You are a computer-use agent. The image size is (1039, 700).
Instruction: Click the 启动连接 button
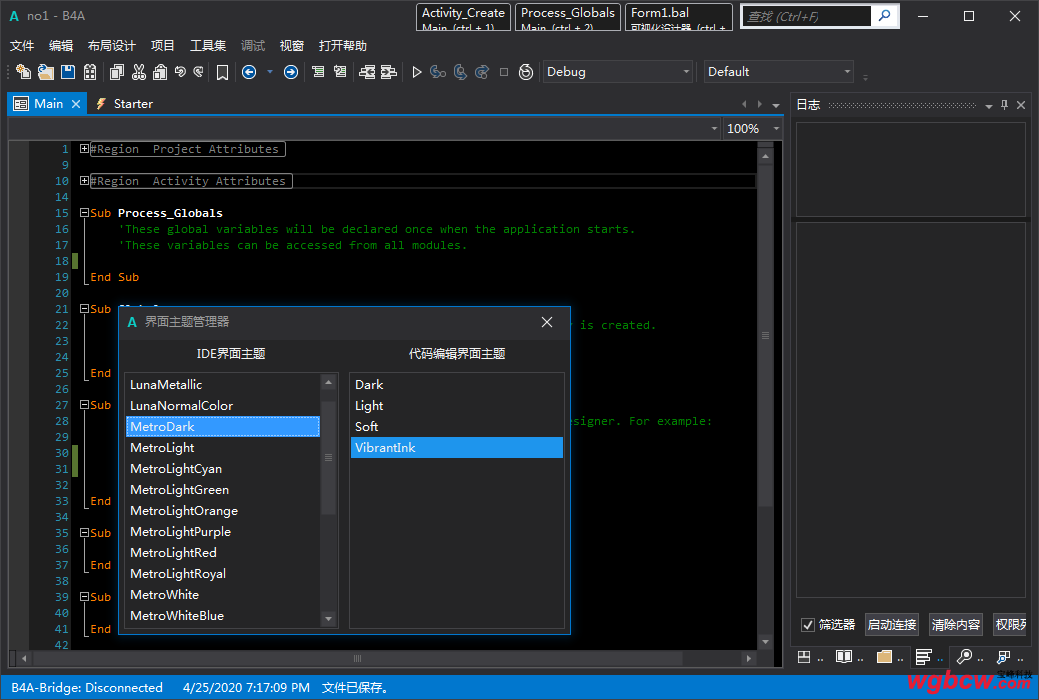coord(892,624)
